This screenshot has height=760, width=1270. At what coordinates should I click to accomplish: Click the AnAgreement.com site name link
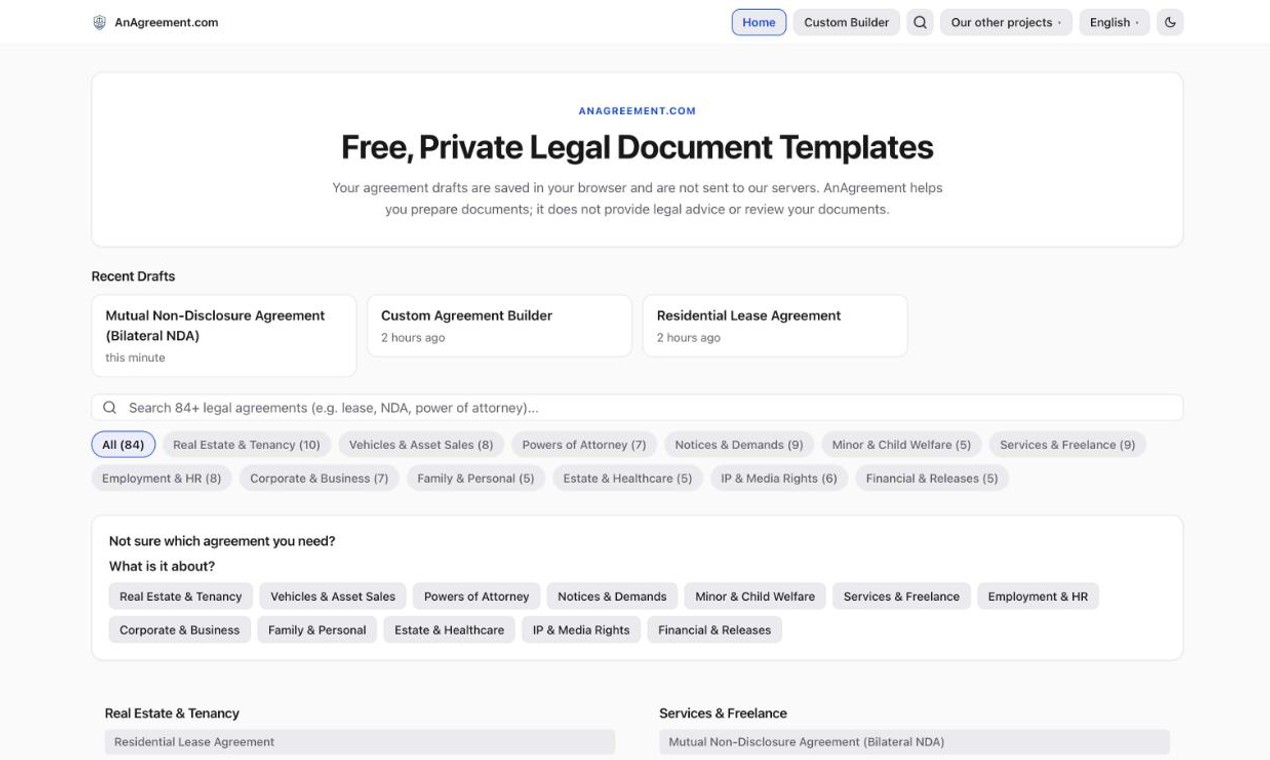[166, 22]
